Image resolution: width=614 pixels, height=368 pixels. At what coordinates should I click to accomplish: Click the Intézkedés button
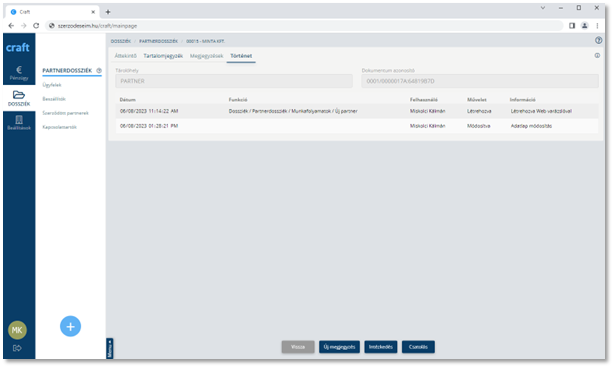pos(381,347)
